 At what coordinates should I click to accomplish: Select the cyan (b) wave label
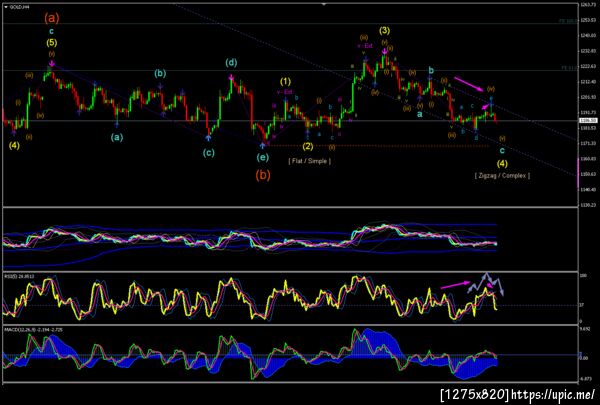(160, 74)
